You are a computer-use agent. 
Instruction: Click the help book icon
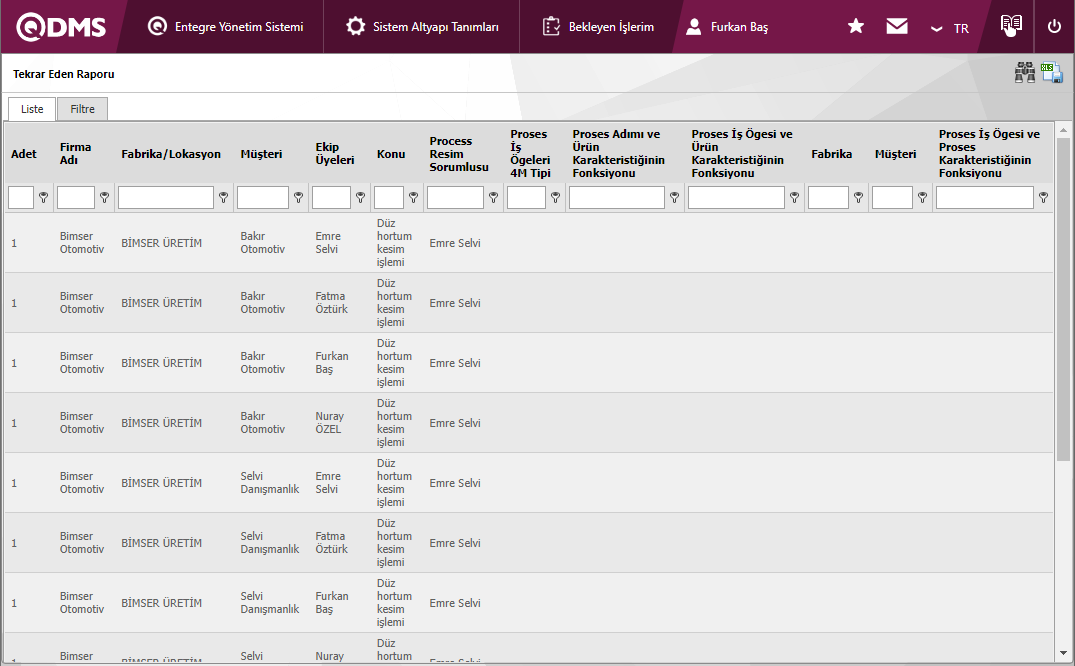coord(1011,26)
